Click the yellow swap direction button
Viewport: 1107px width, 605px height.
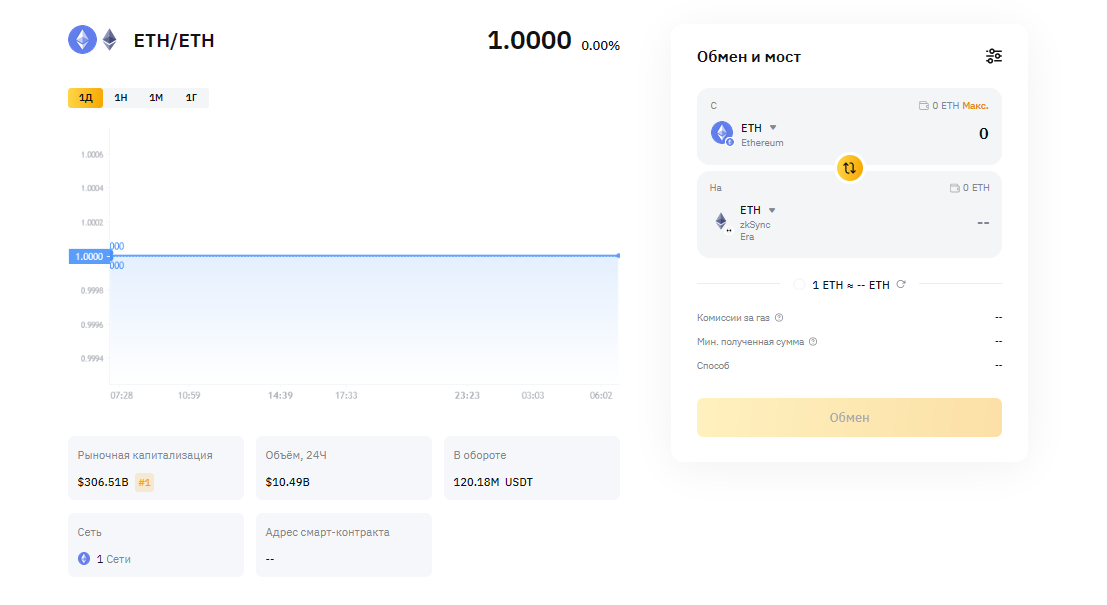[x=849, y=168]
